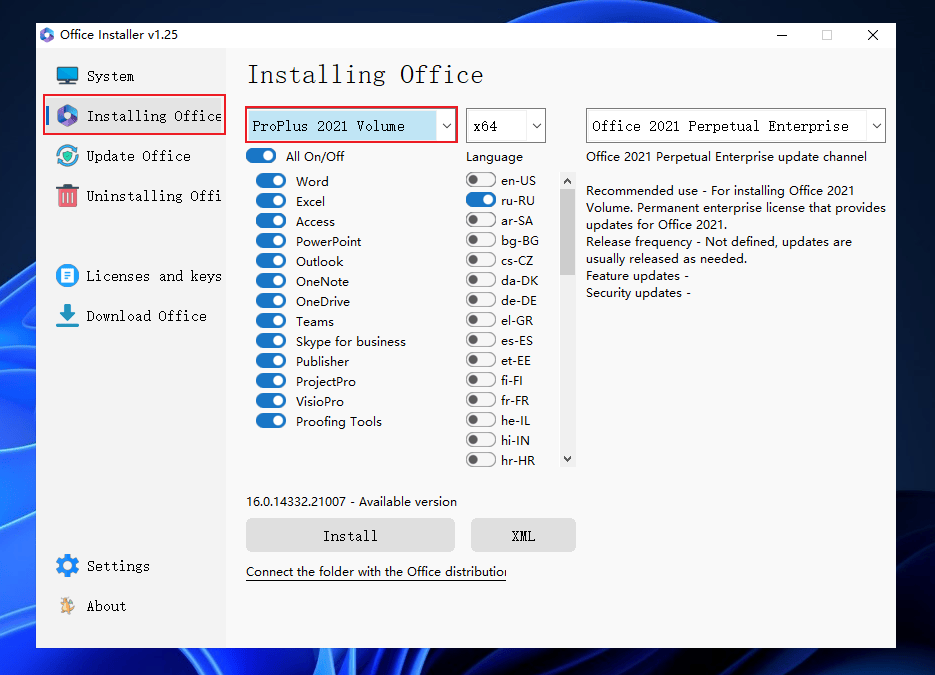Turn off the ru-RU language switch
Viewport: 935px width, 675px height.
click(480, 200)
